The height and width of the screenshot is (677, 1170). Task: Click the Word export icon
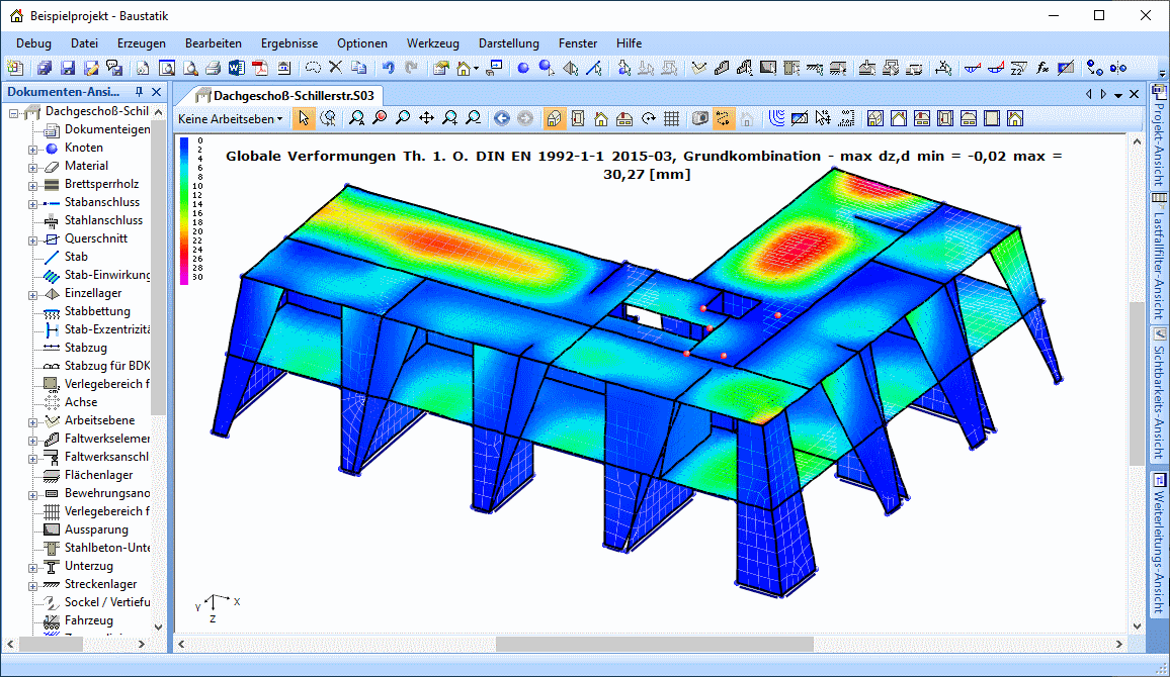pyautogui.click(x=237, y=68)
